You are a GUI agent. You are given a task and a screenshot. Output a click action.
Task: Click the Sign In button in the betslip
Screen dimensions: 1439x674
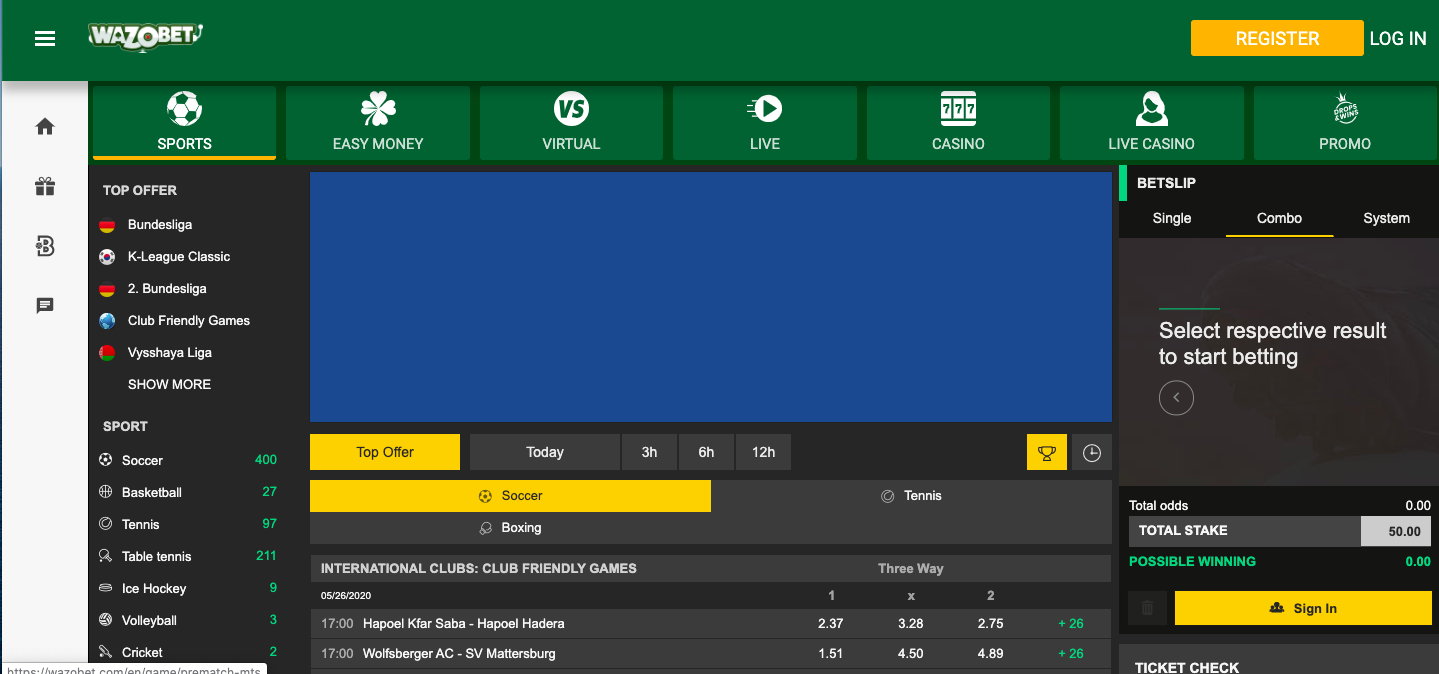(x=1302, y=608)
